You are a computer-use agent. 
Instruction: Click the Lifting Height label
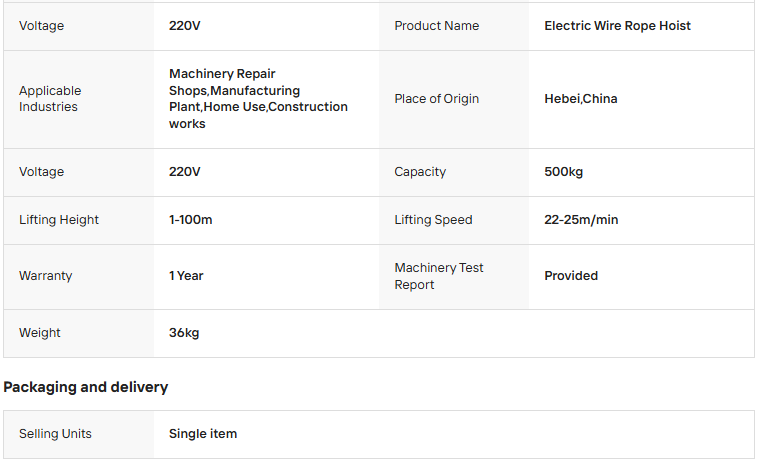point(59,220)
